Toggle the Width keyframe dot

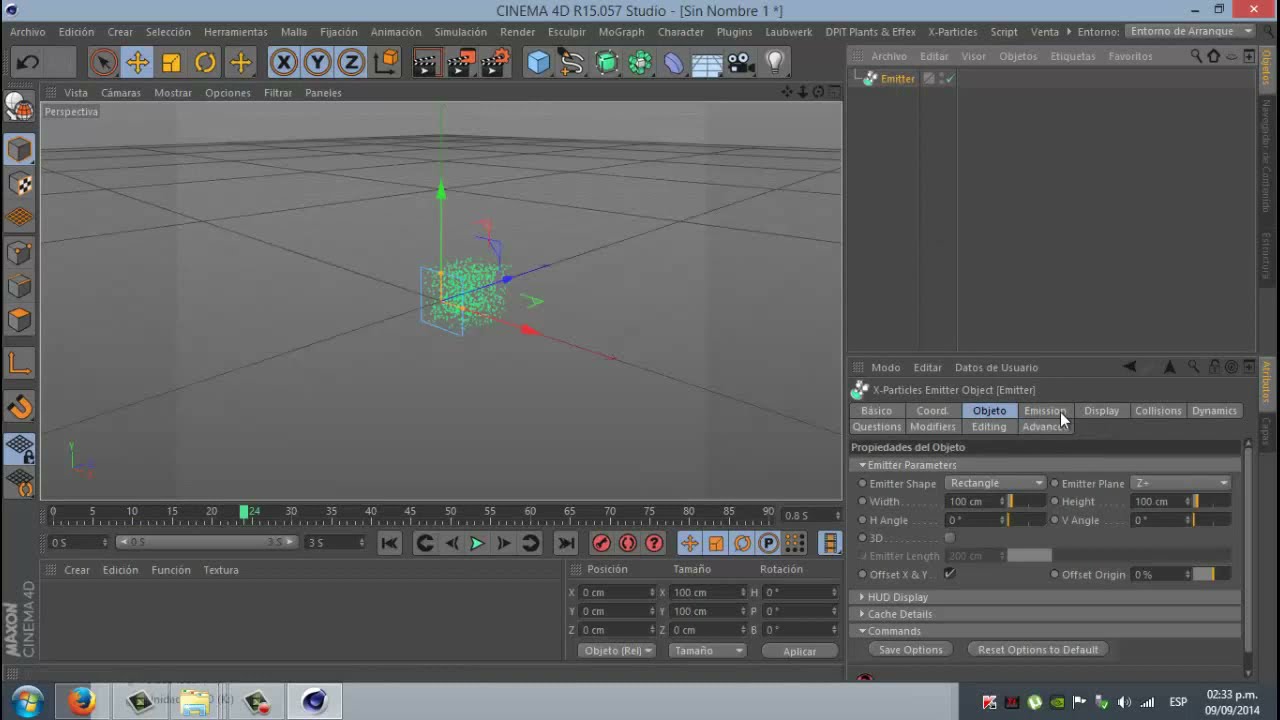pos(863,502)
